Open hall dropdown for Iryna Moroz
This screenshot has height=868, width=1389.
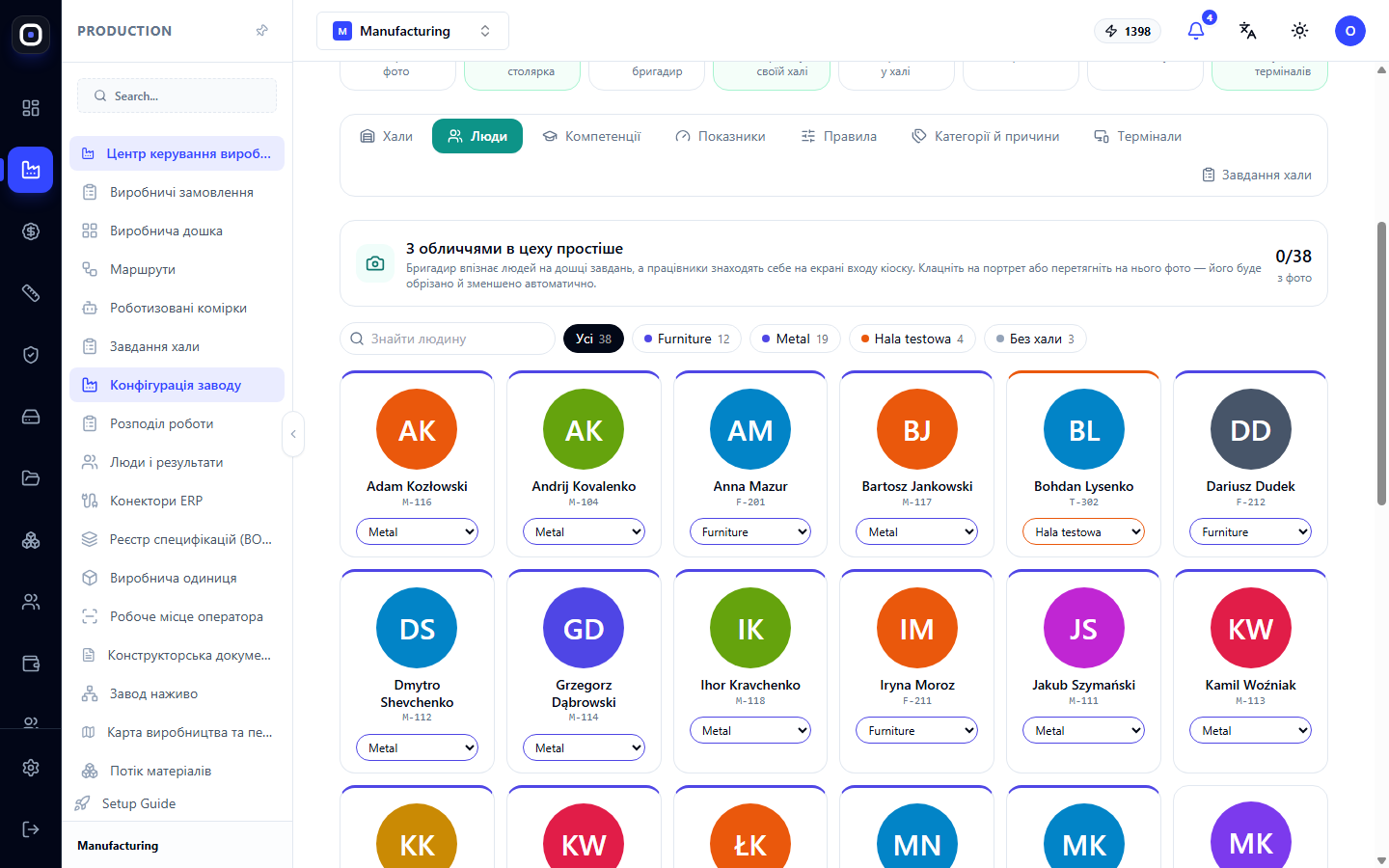click(x=916, y=730)
